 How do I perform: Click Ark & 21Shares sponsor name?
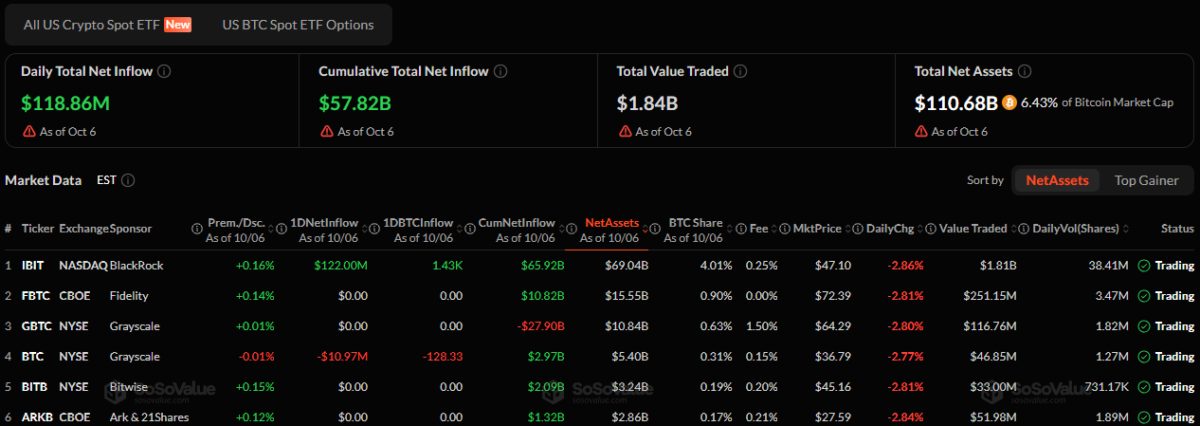click(149, 416)
